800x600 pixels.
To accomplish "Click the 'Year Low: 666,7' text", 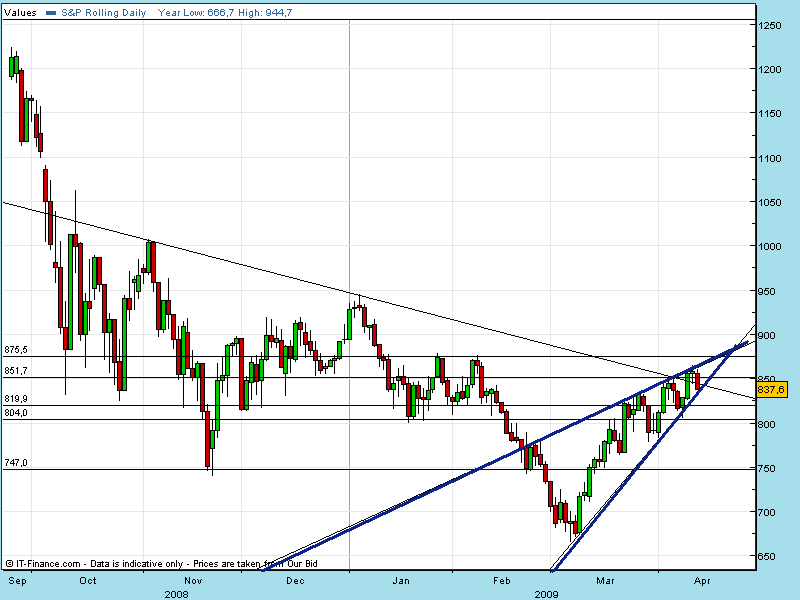I will (196, 13).
